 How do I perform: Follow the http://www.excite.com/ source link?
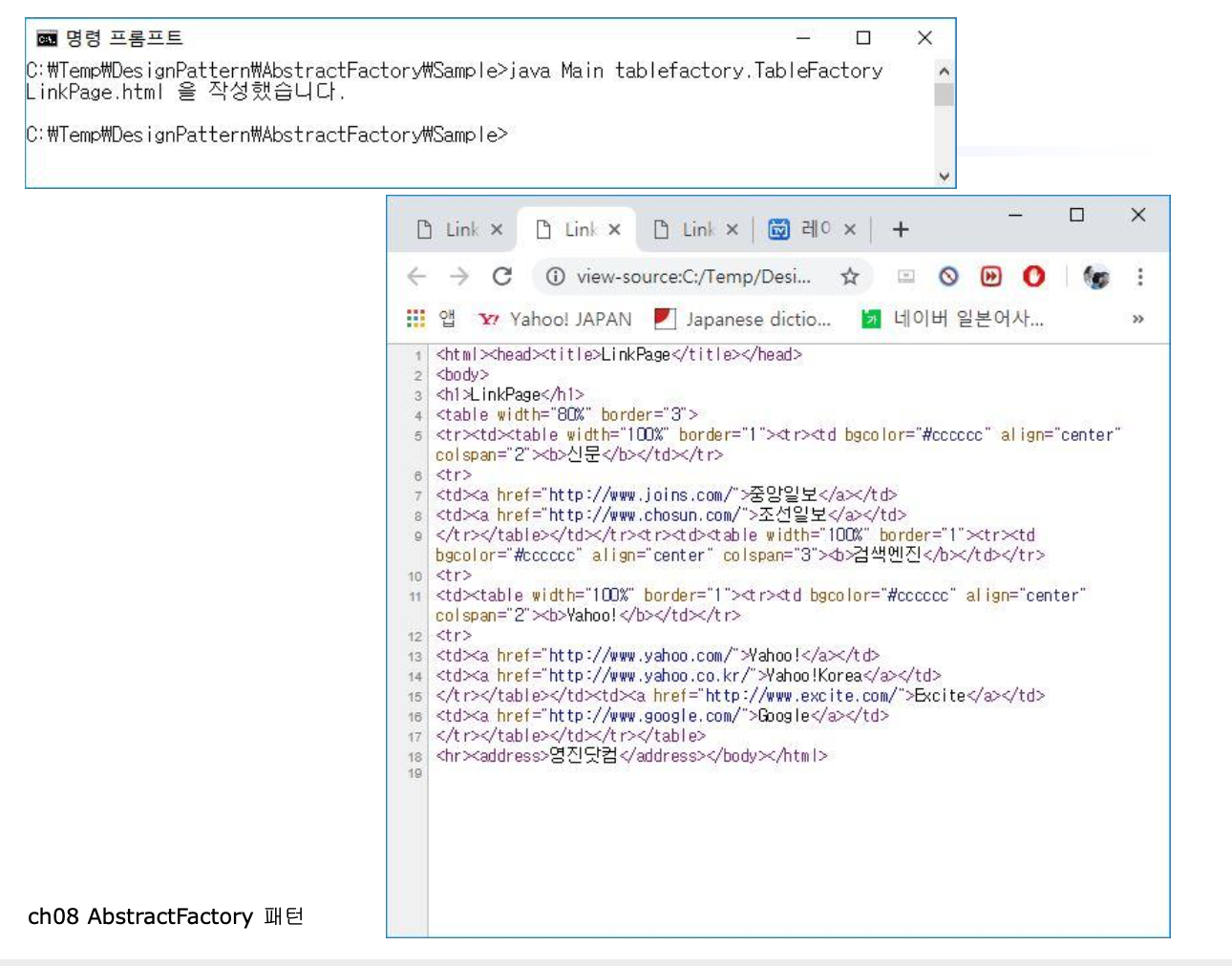click(x=801, y=696)
